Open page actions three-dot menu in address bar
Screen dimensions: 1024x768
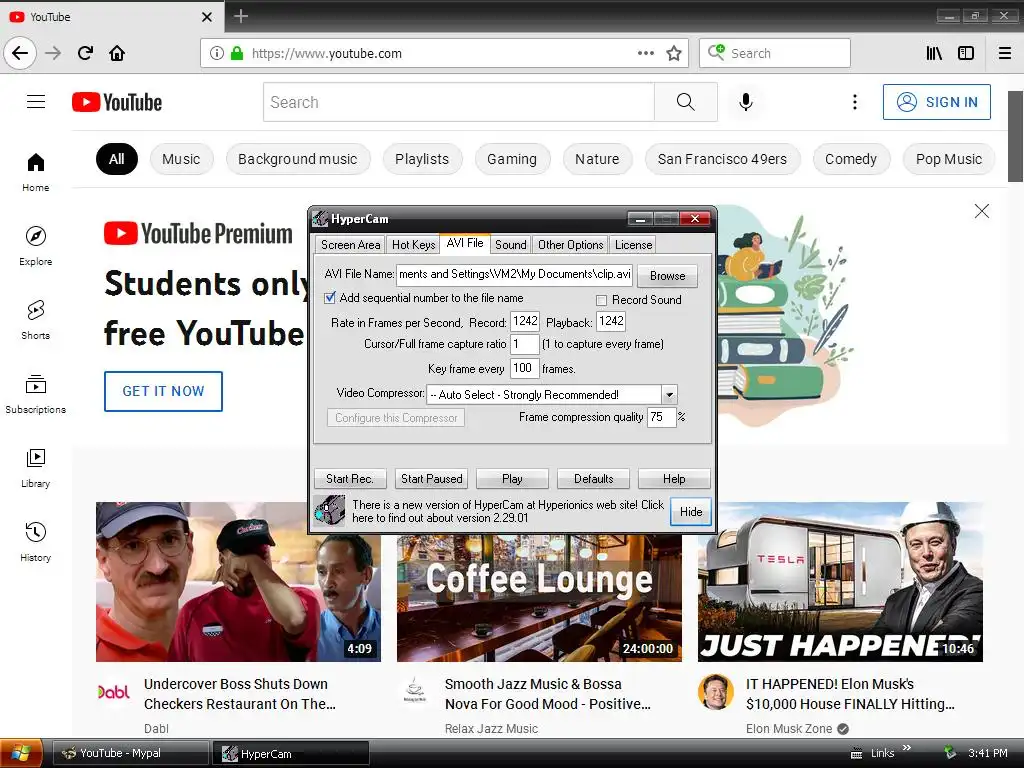pos(646,53)
